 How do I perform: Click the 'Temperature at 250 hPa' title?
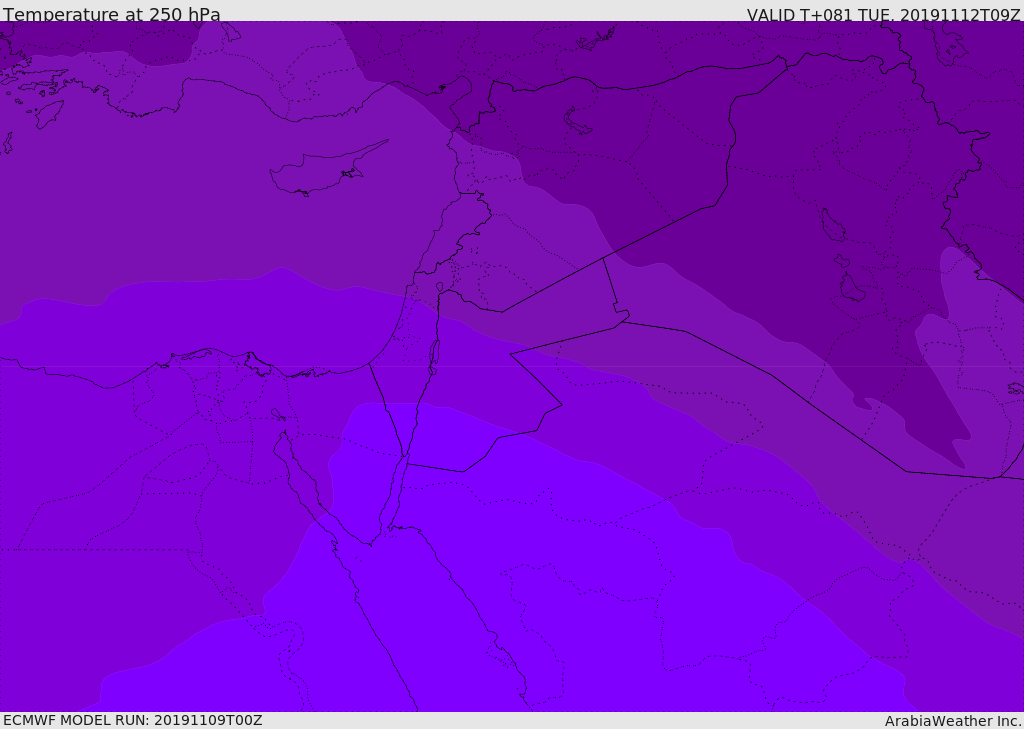112,14
